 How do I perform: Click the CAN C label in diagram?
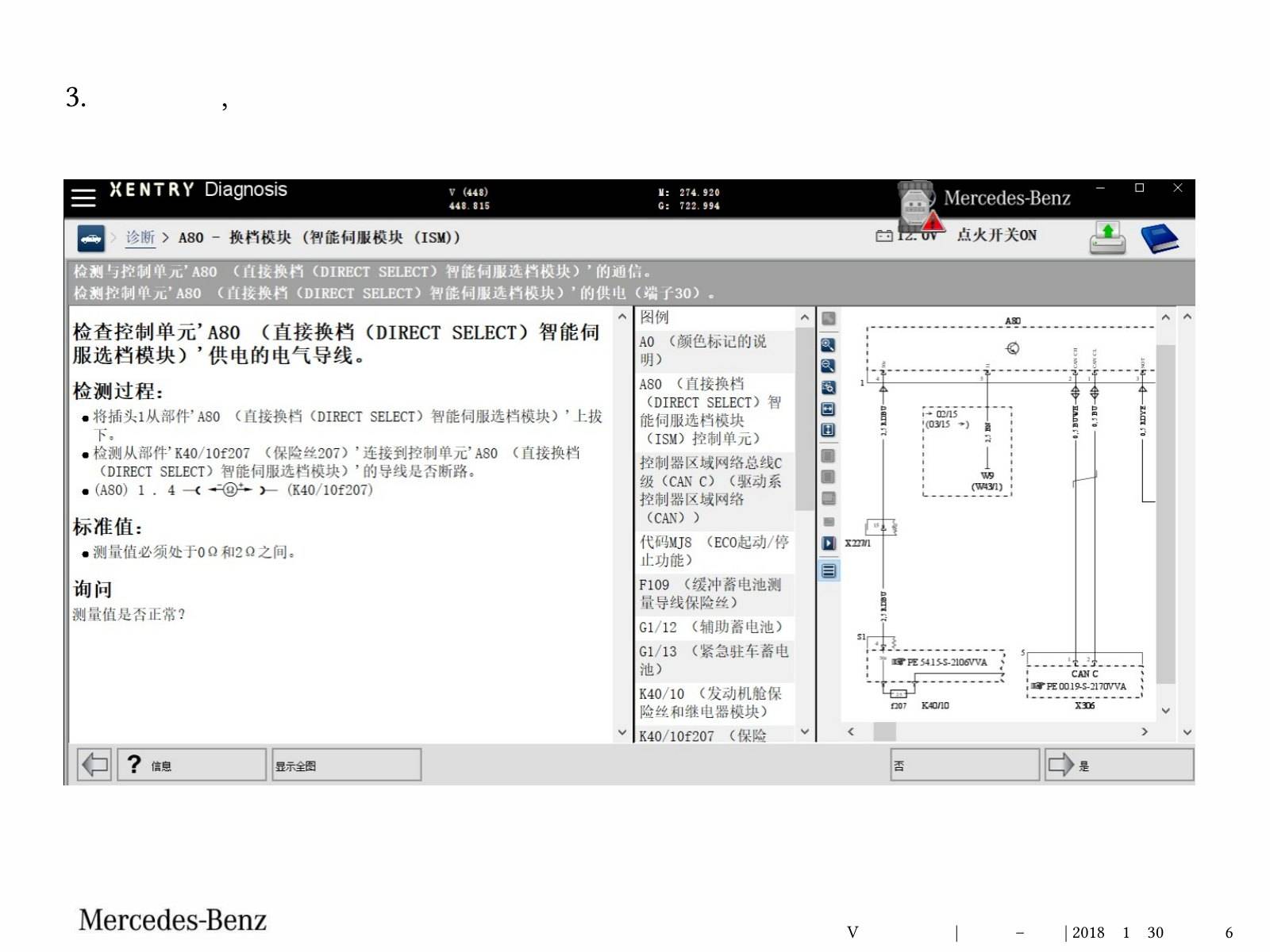pyautogui.click(x=1085, y=674)
